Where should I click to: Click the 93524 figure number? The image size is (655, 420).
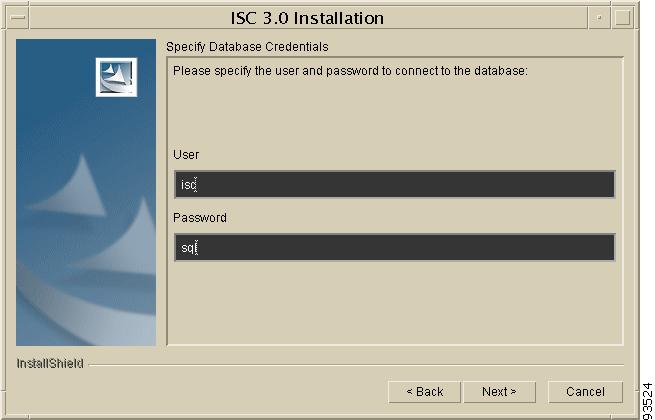648,400
